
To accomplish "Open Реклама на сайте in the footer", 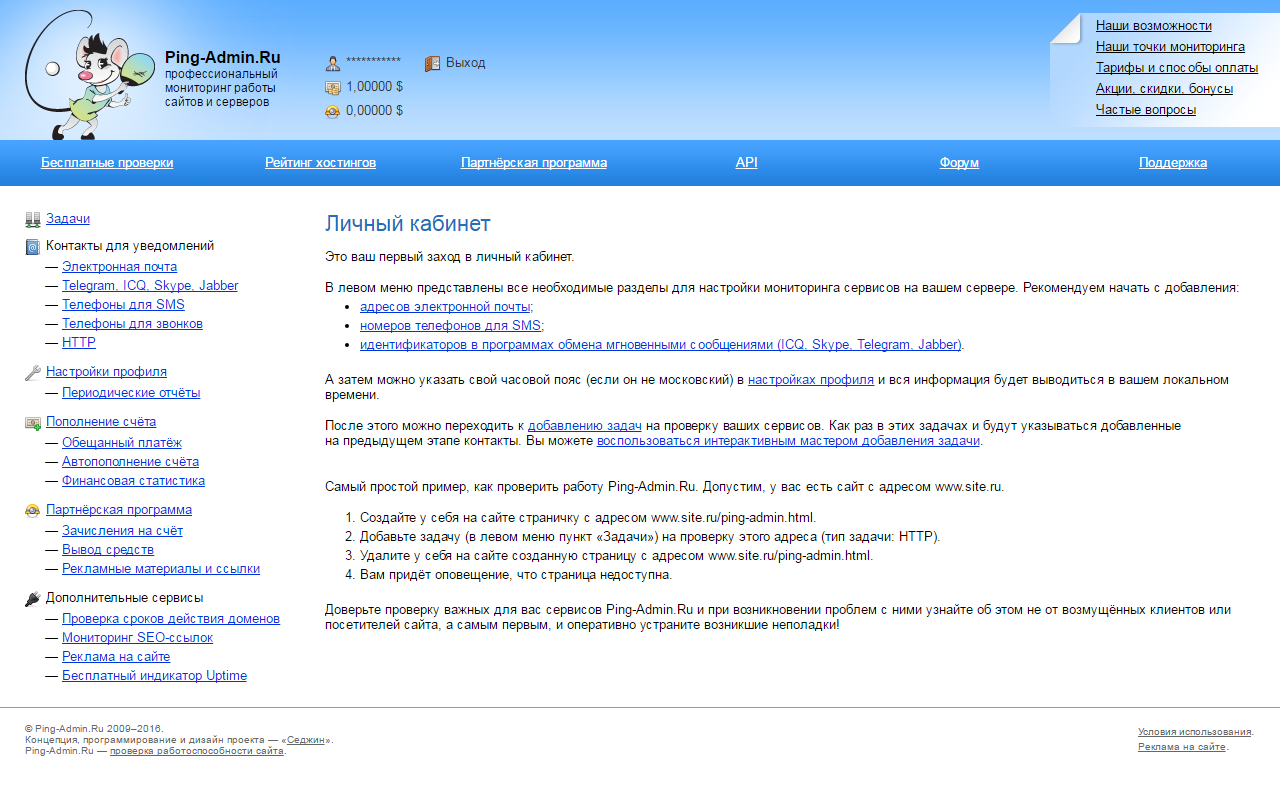I will [x=1182, y=747].
